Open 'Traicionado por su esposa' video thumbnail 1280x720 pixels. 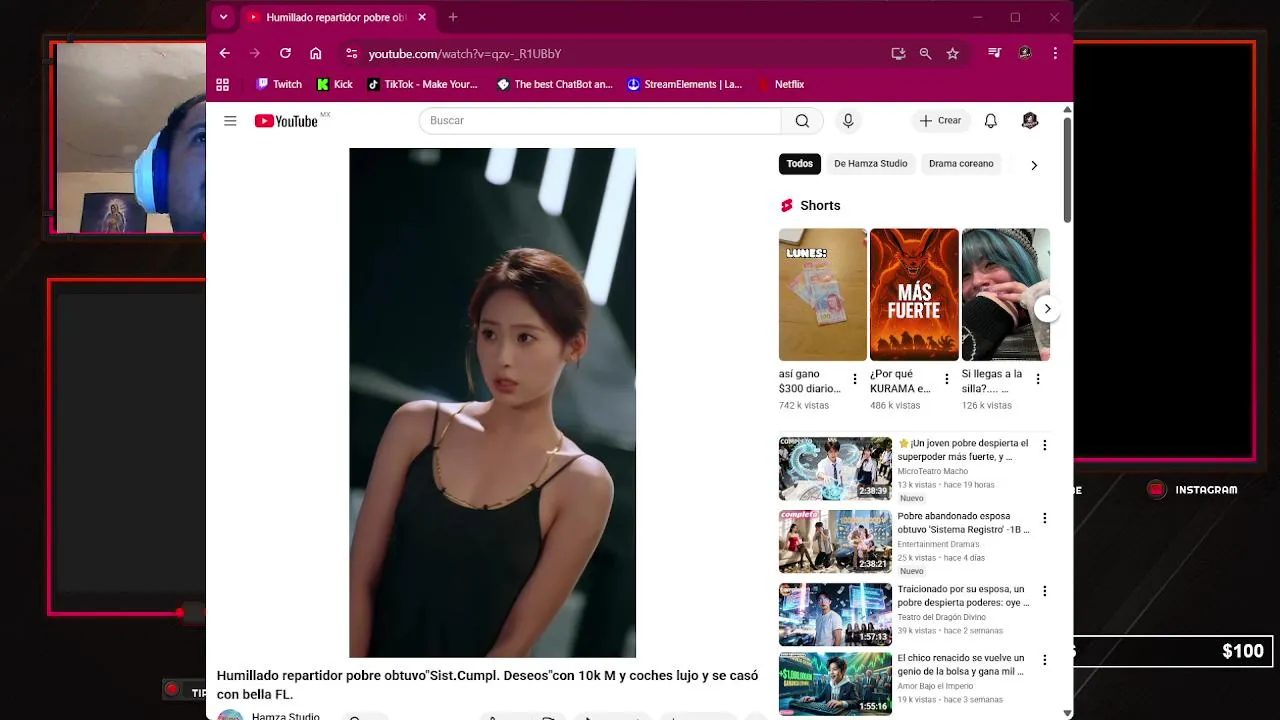[835, 615]
